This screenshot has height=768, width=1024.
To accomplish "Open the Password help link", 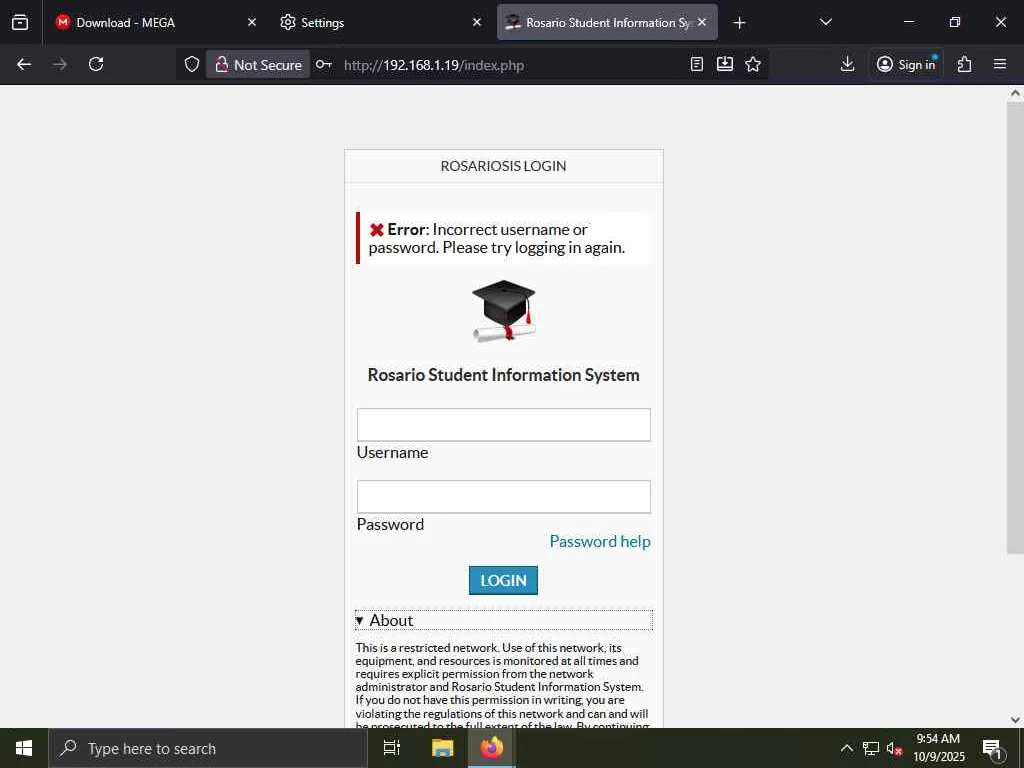I will tap(600, 541).
